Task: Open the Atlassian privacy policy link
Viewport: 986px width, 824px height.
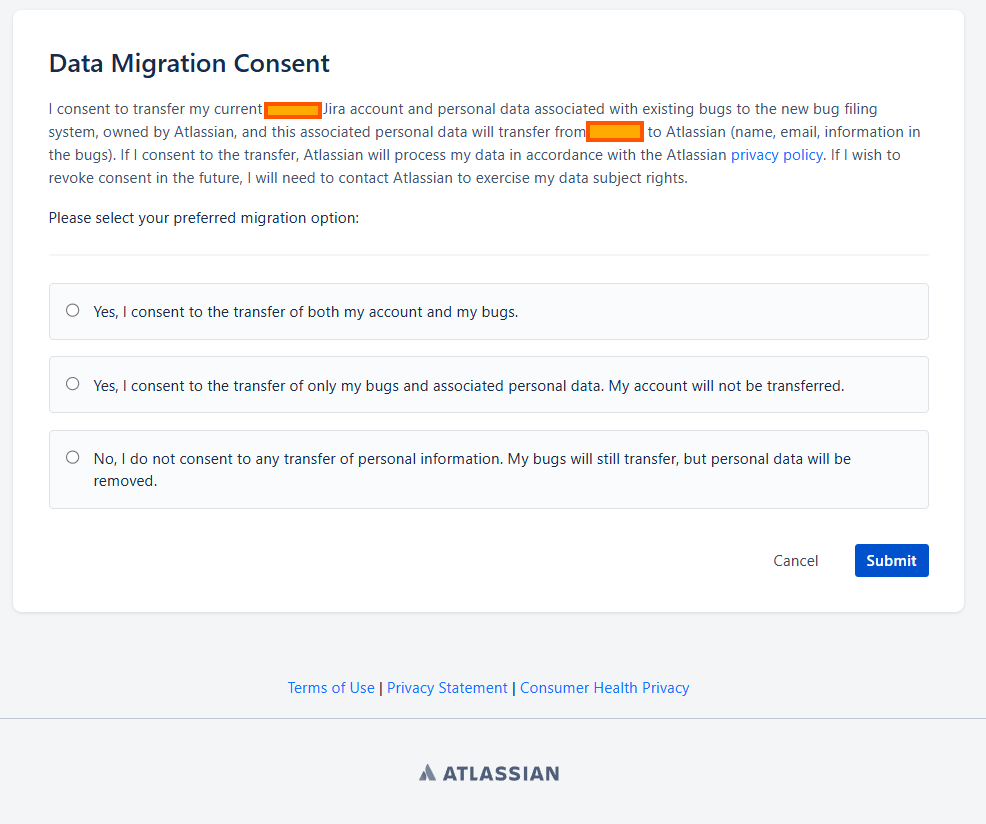Action: coord(777,155)
